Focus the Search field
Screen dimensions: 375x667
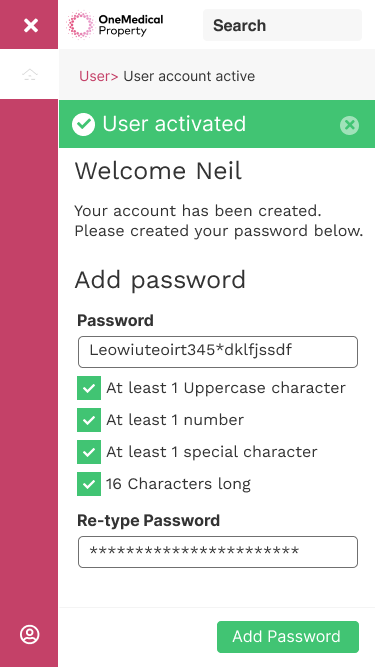[282, 25]
